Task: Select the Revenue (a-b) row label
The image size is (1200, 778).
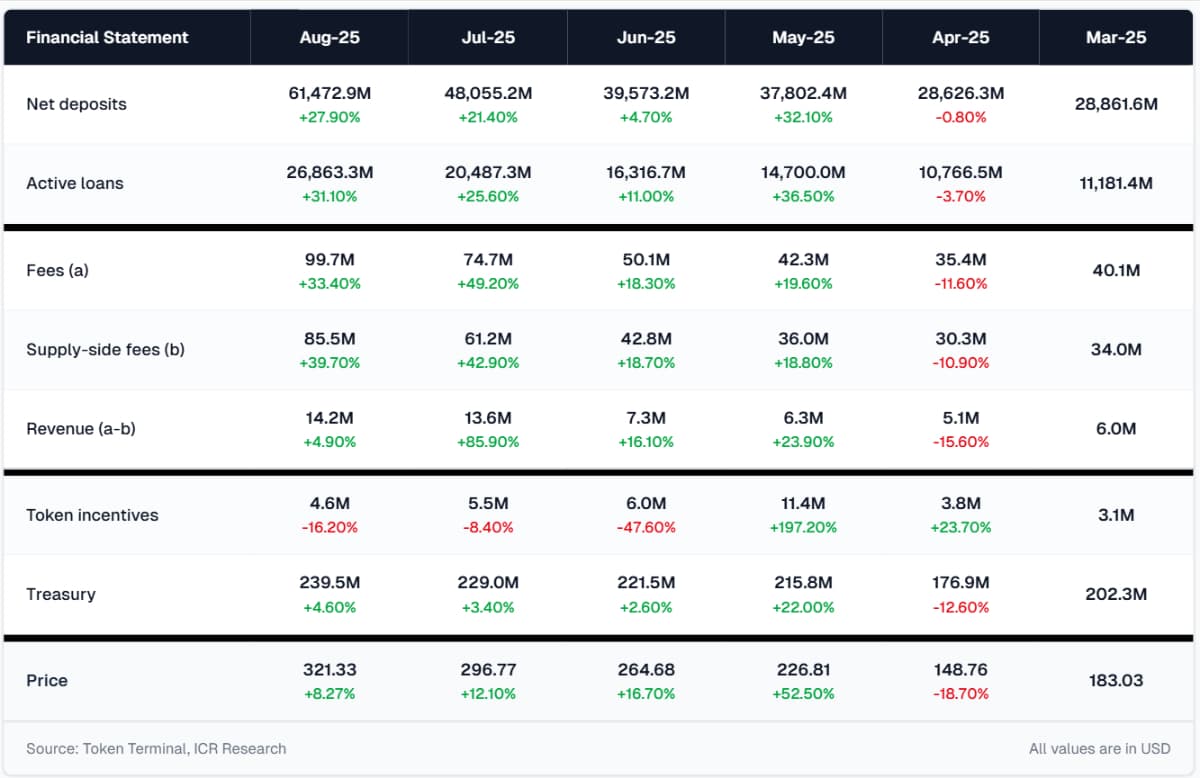Action: [x=80, y=428]
